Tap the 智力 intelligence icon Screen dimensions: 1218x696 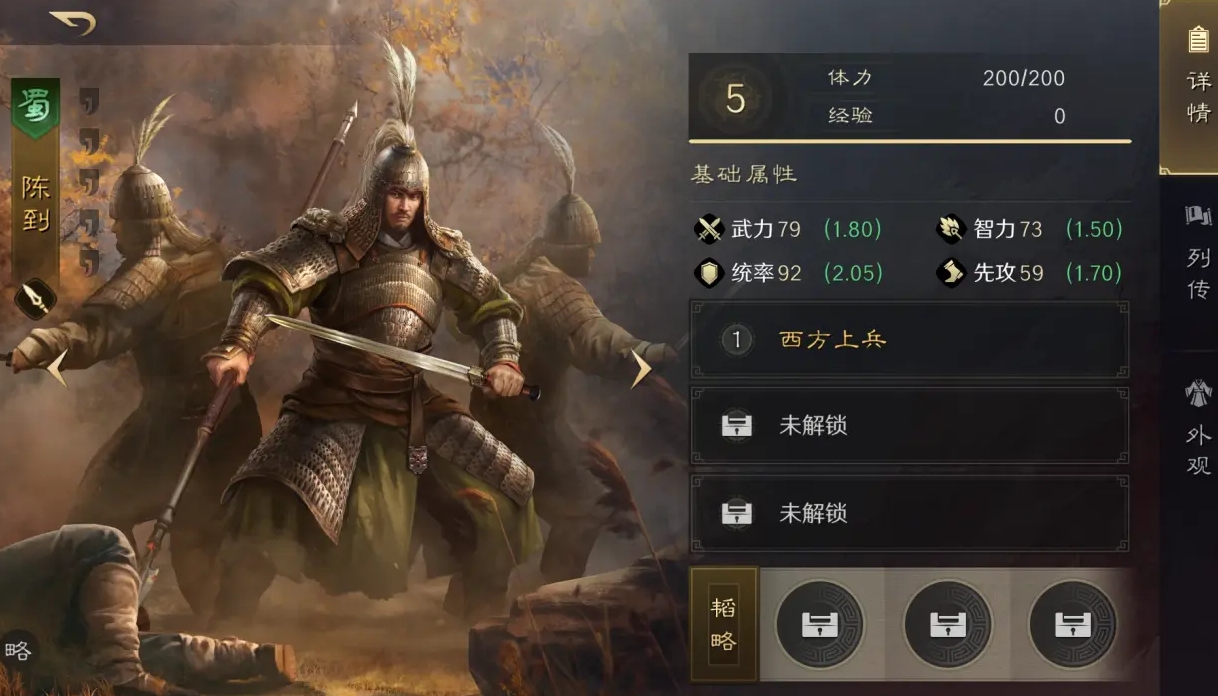pyautogui.click(x=950, y=229)
